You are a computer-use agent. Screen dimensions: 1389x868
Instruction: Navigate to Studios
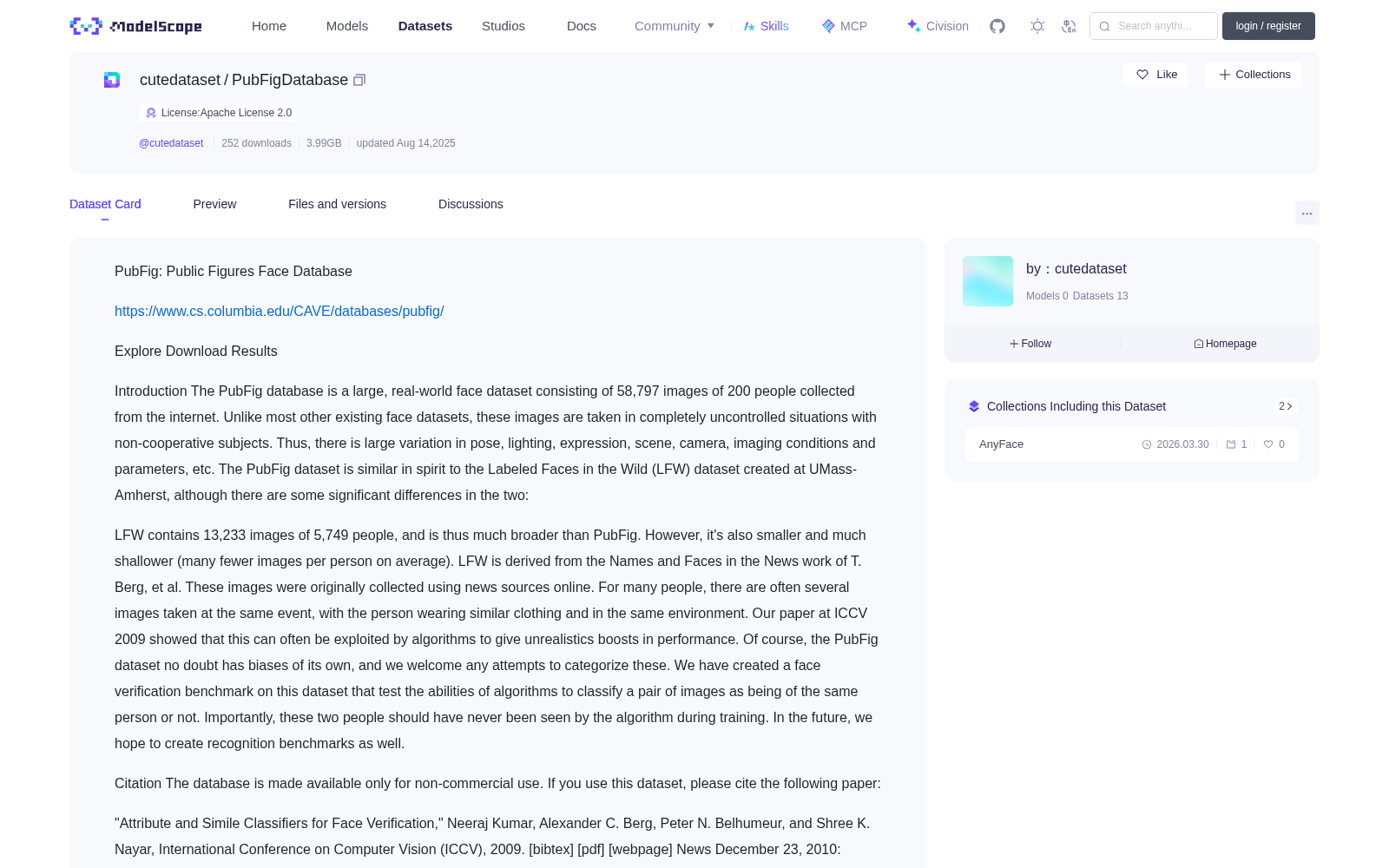coord(504,26)
